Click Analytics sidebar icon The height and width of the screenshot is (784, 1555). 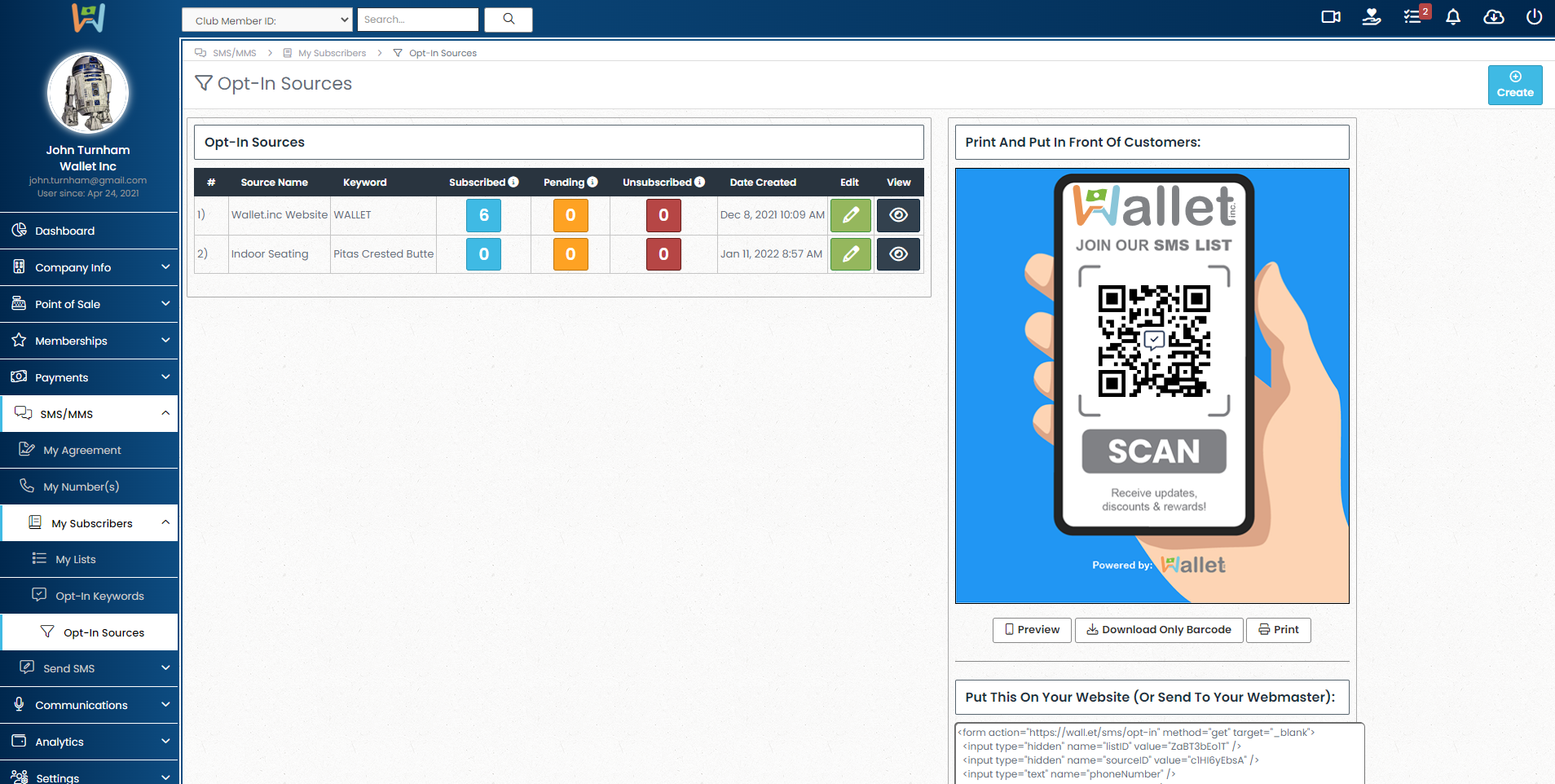point(19,741)
